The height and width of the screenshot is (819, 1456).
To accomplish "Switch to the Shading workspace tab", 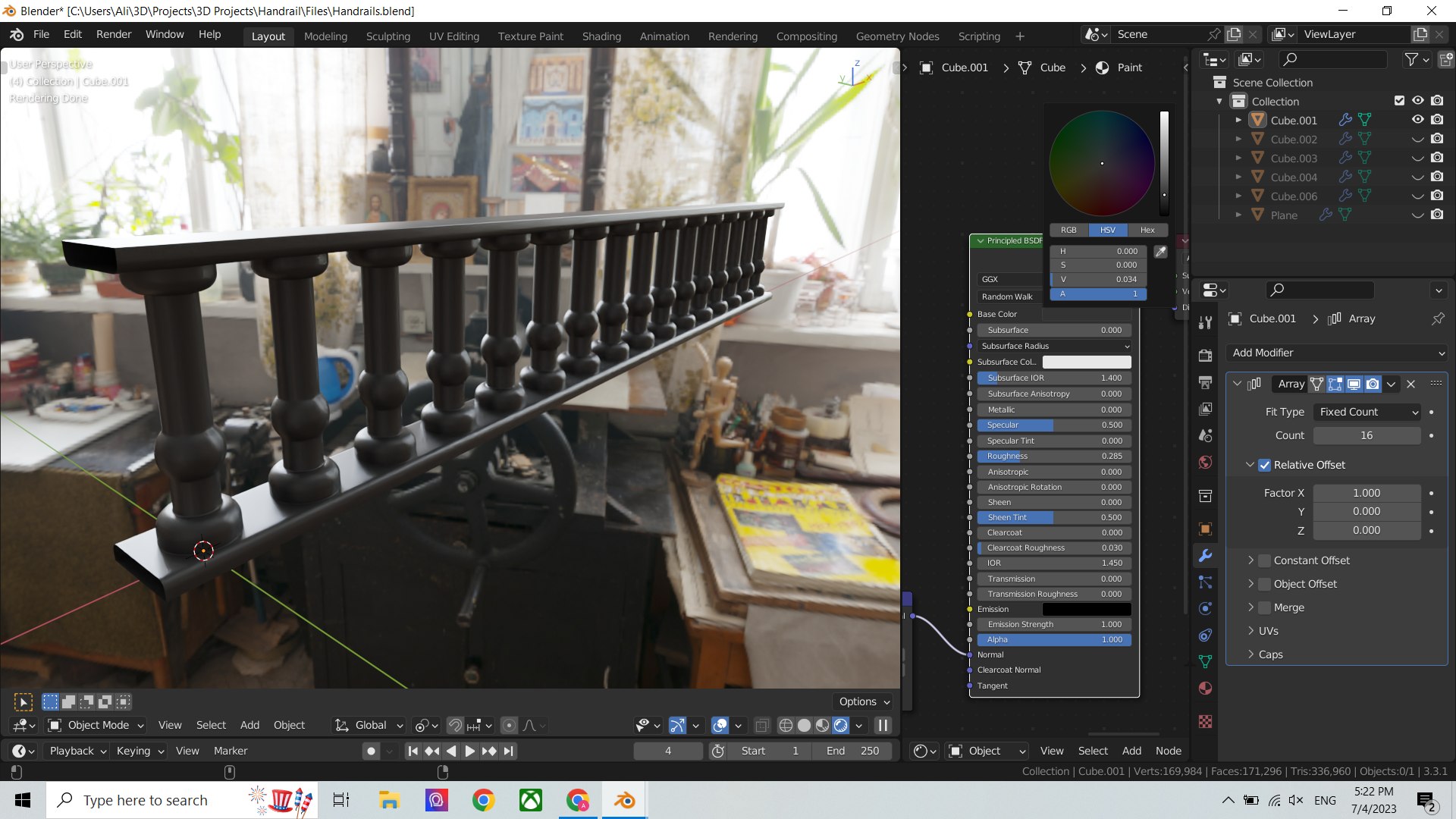I will tap(601, 36).
